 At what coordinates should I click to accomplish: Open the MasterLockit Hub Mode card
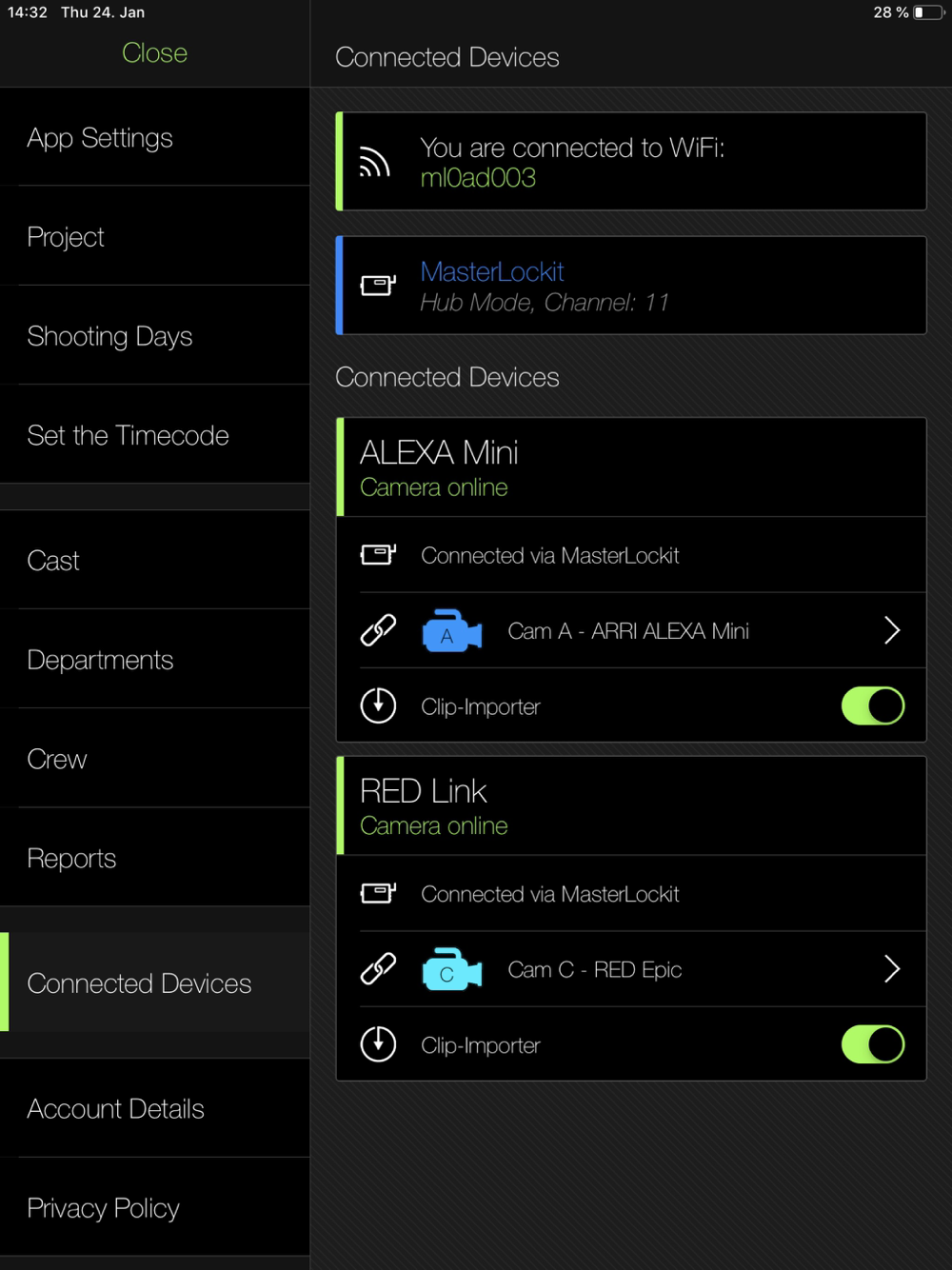click(631, 286)
